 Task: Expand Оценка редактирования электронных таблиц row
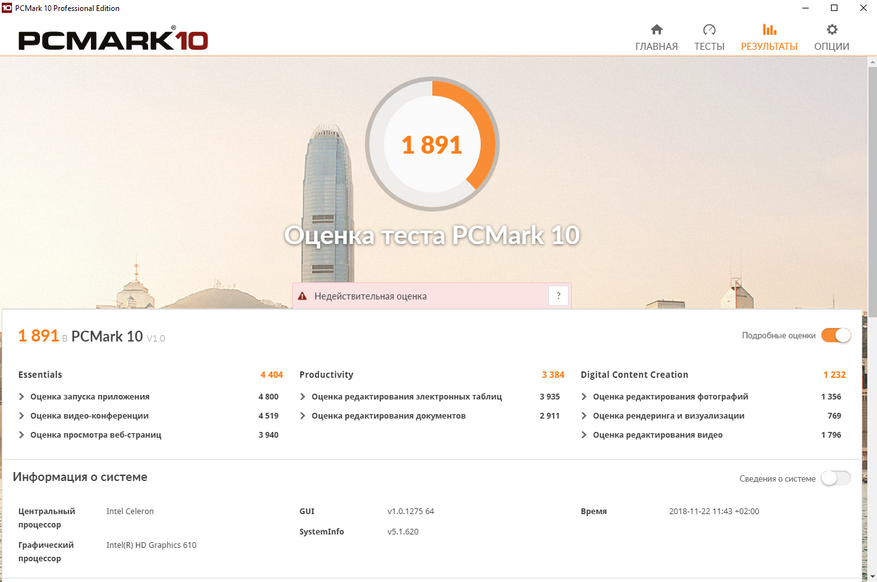tap(303, 397)
